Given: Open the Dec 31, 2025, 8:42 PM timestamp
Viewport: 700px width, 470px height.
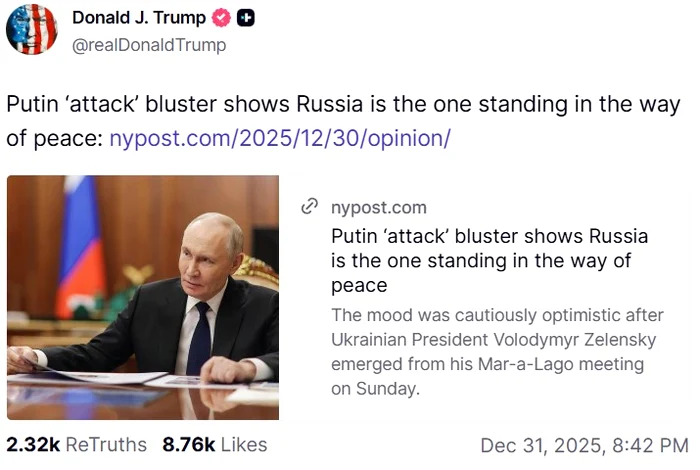Looking at the screenshot, I should (x=584, y=444).
